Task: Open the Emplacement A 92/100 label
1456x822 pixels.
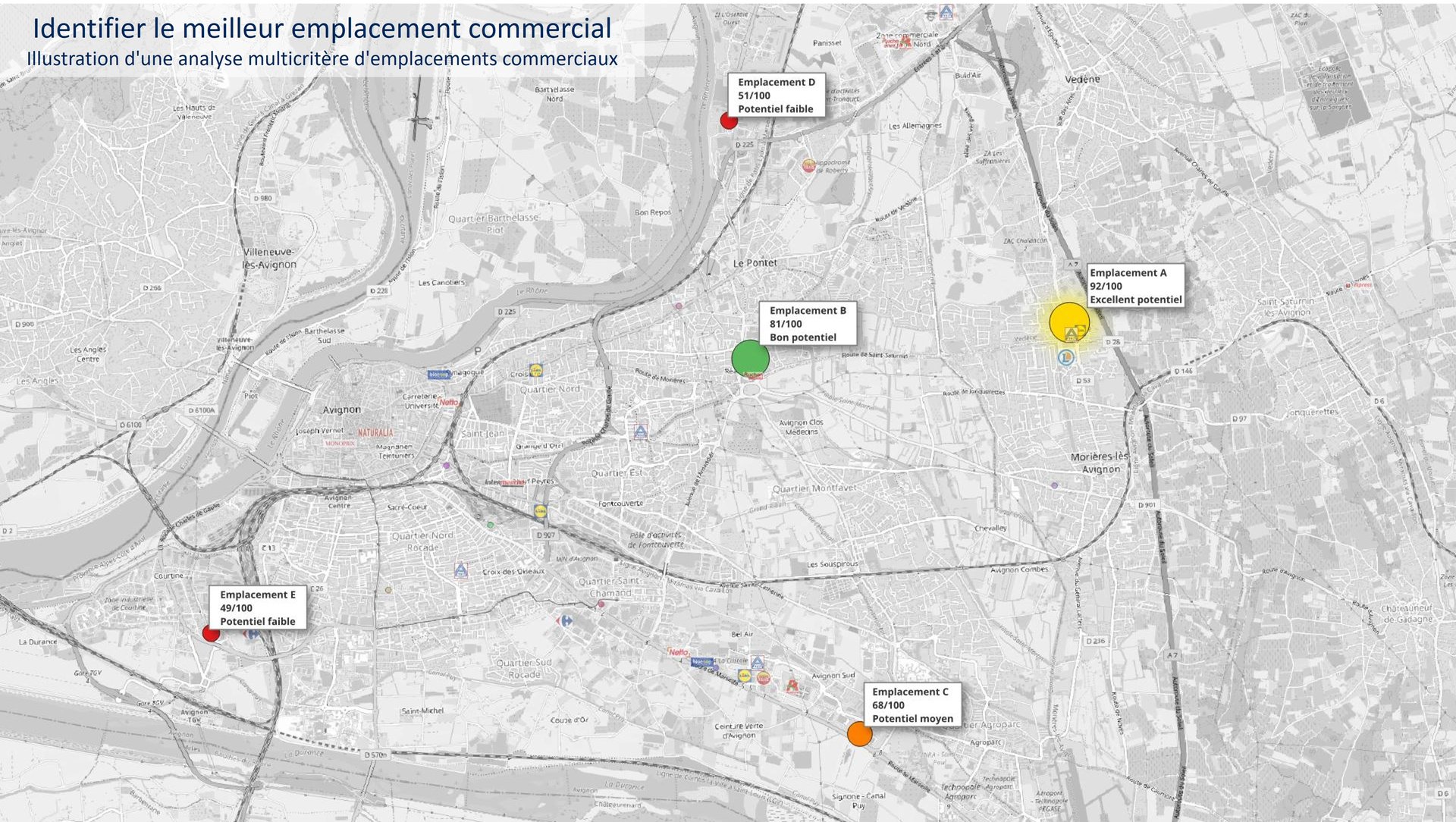Action: pyautogui.click(x=1135, y=286)
